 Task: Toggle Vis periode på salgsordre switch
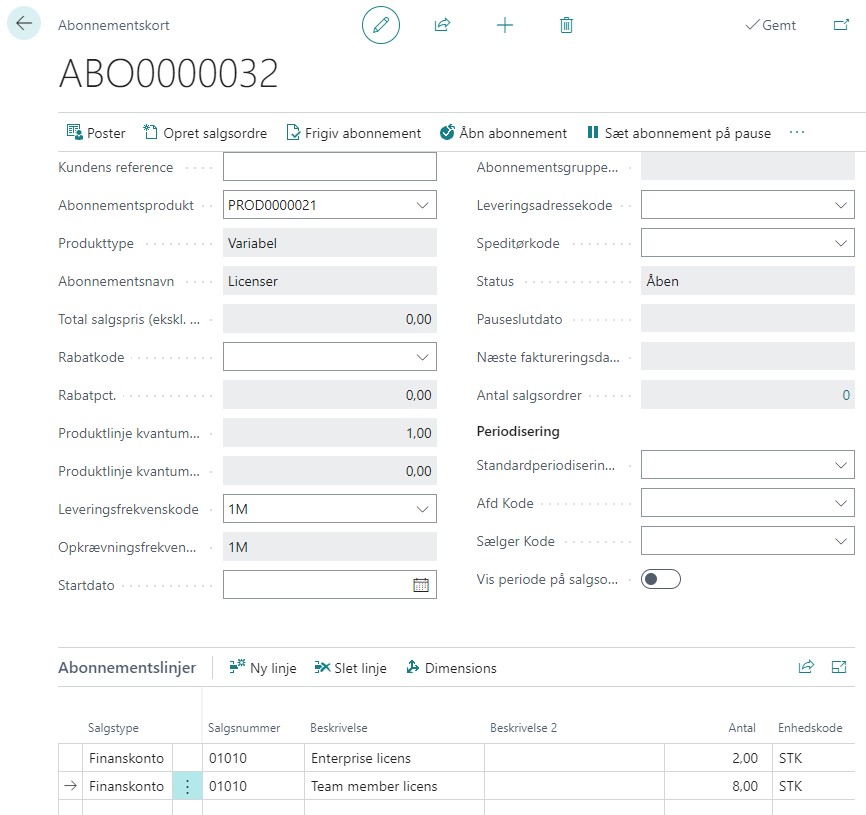tap(660, 579)
